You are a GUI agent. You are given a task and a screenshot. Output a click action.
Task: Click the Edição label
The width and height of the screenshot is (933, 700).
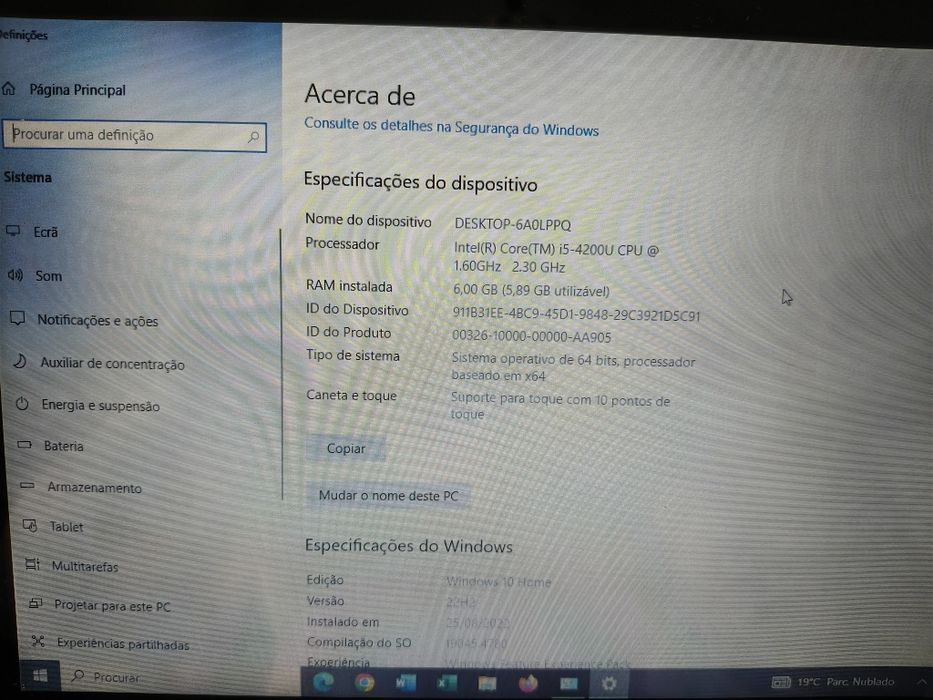[325, 580]
